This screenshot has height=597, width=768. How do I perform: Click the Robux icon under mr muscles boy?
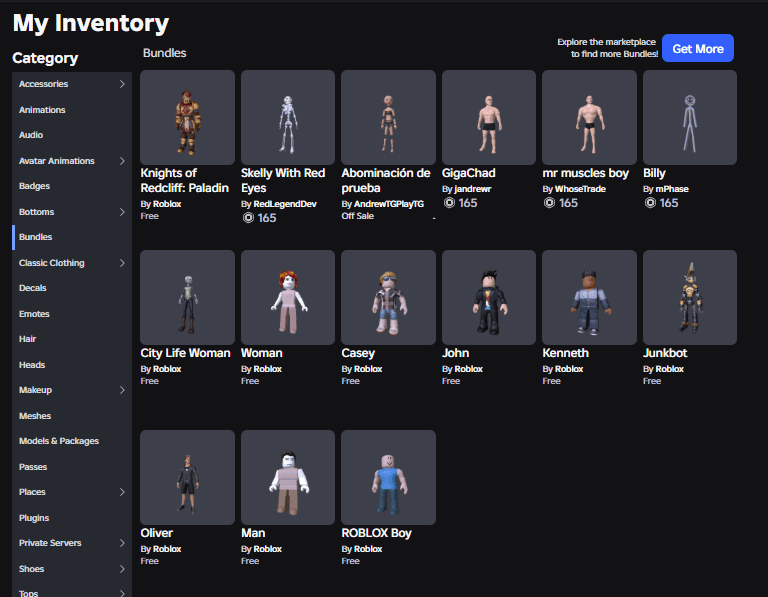click(x=550, y=203)
